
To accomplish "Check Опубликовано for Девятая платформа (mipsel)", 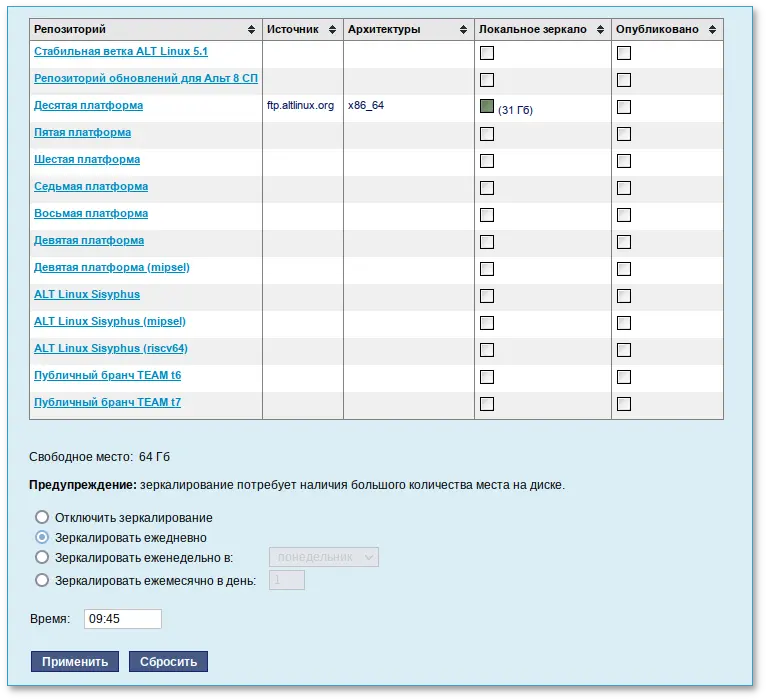I will [x=624, y=269].
